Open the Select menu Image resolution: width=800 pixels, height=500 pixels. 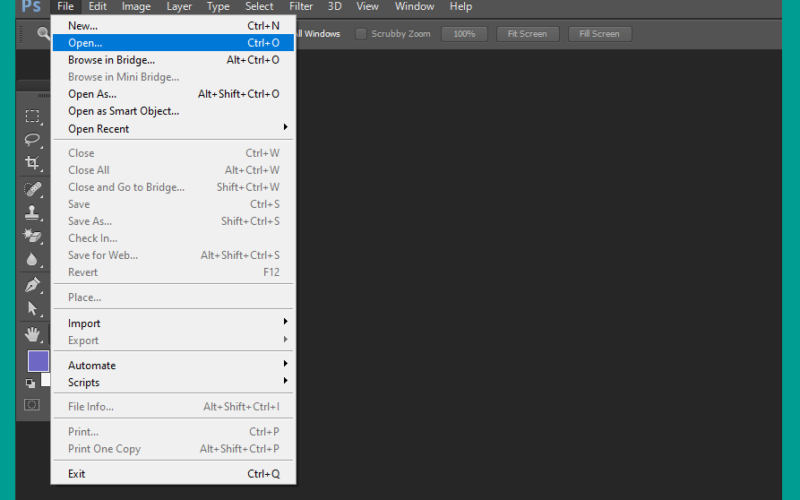coord(259,7)
